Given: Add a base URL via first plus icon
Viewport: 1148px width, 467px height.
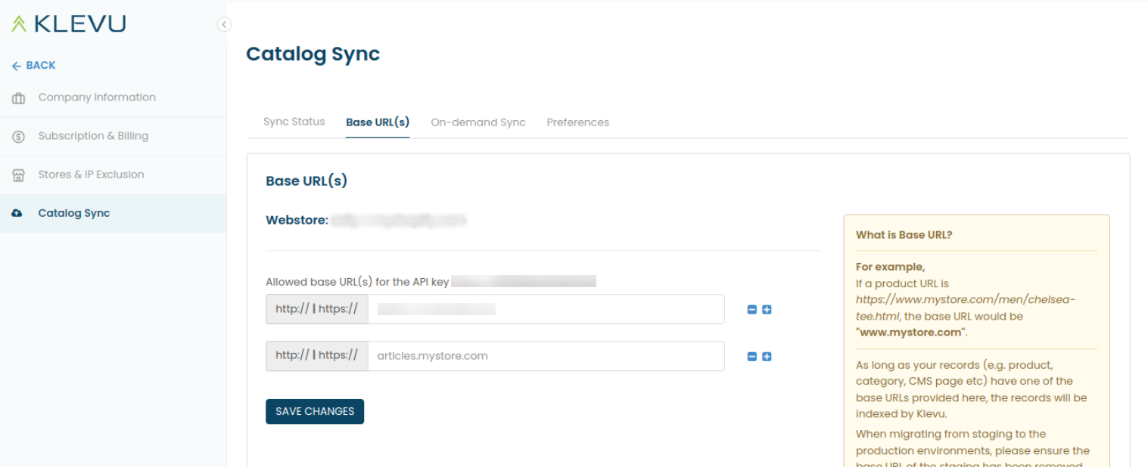Looking at the screenshot, I should tap(767, 310).
